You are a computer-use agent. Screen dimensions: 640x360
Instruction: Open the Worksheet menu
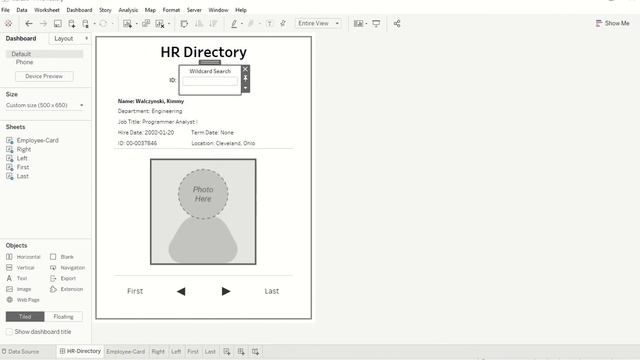(47, 10)
